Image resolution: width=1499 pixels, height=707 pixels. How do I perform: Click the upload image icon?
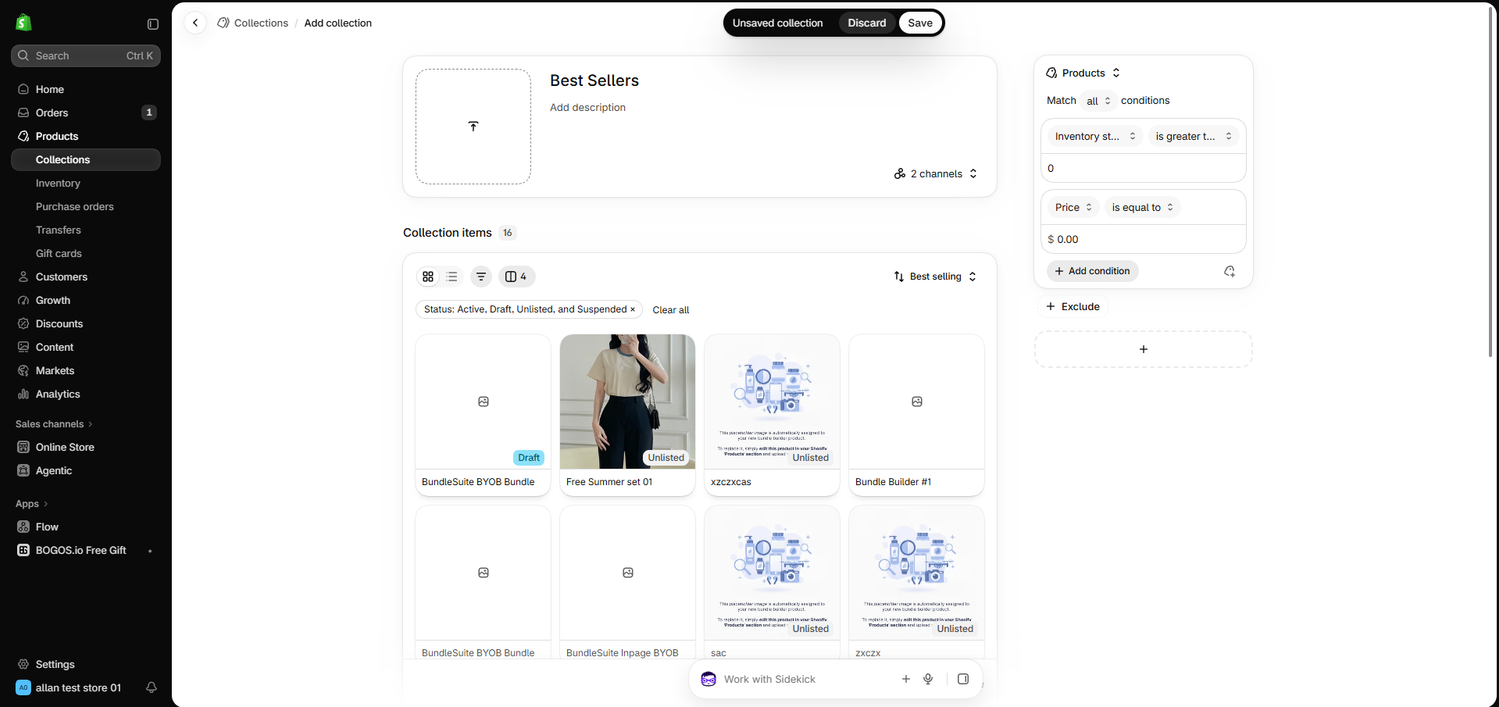pos(473,126)
